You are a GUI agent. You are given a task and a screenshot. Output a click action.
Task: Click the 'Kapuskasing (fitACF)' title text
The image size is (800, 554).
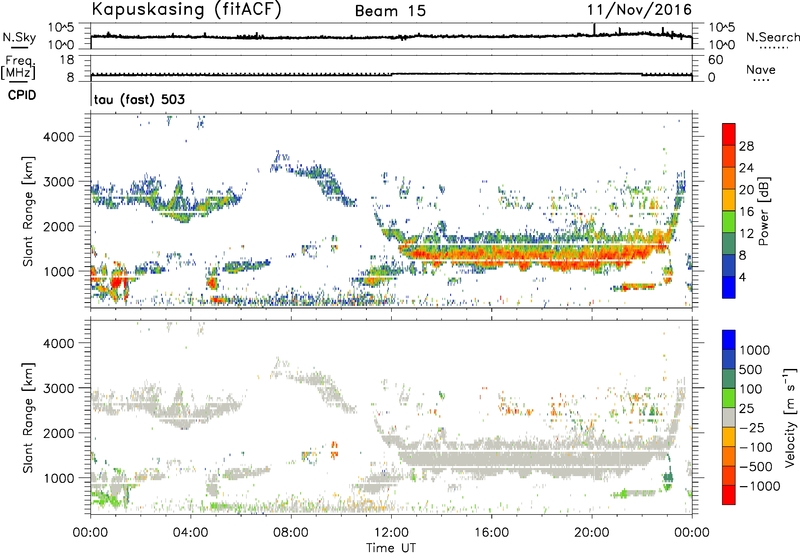tap(186, 10)
